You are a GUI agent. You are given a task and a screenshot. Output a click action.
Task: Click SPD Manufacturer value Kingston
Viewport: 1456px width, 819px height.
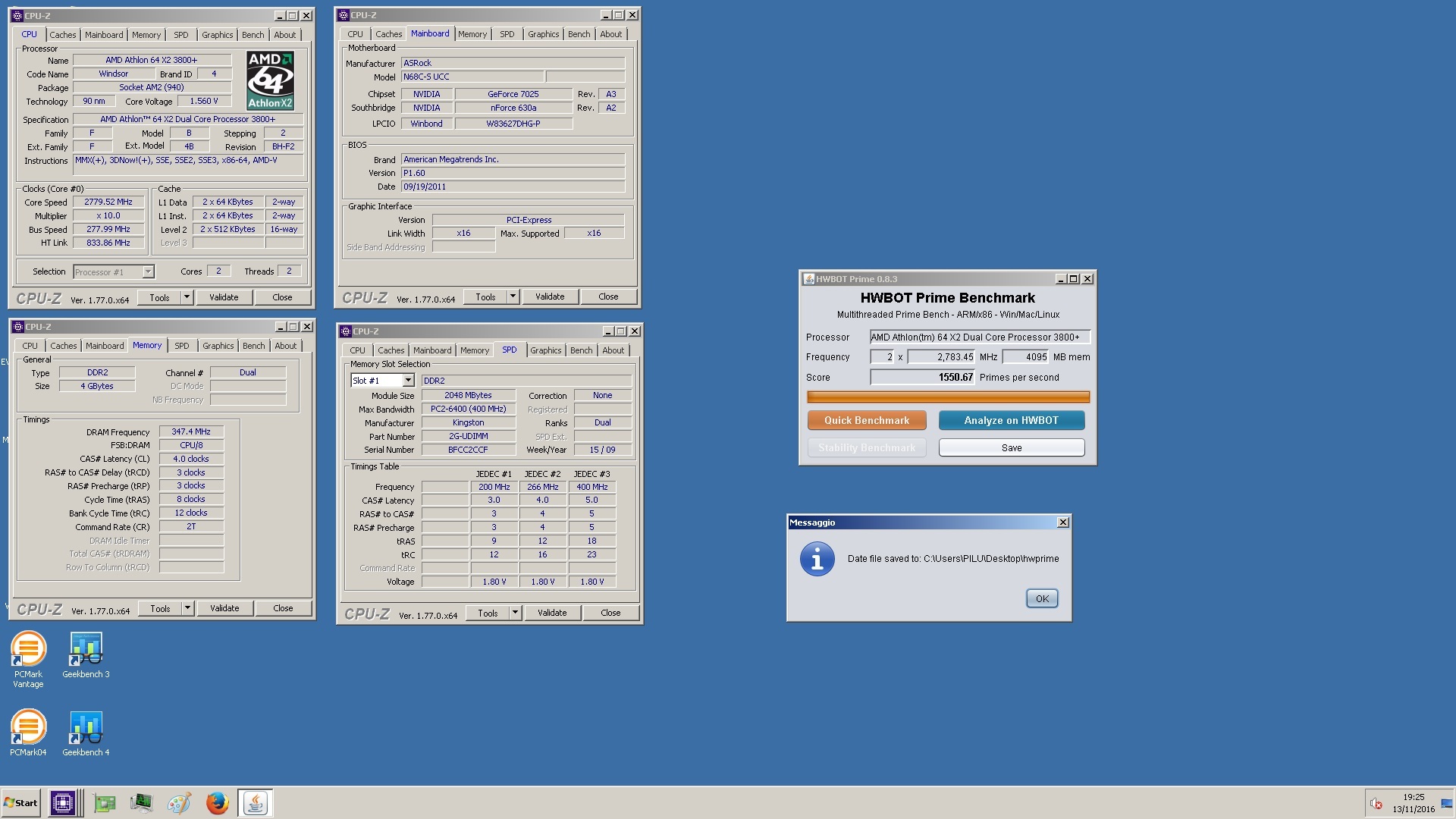[x=469, y=423]
